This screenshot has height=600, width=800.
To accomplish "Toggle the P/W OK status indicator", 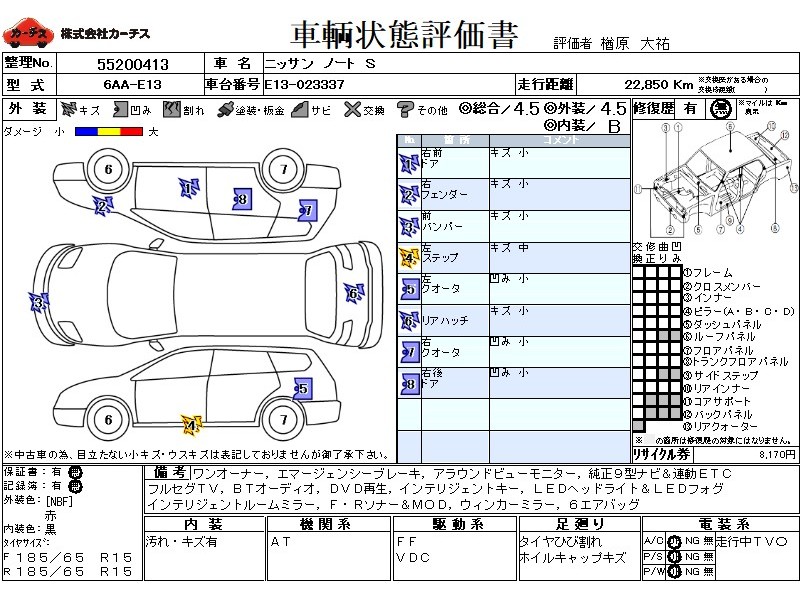I will point(674,571).
